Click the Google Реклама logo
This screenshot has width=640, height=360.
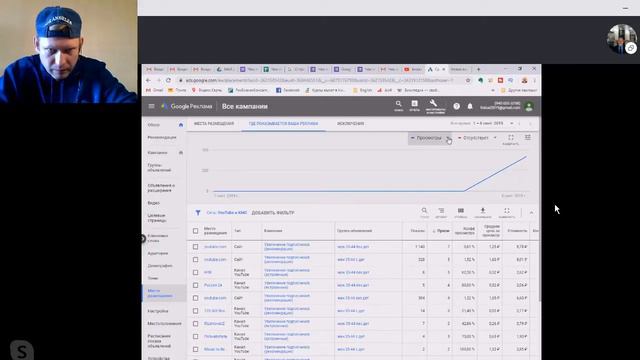click(187, 107)
